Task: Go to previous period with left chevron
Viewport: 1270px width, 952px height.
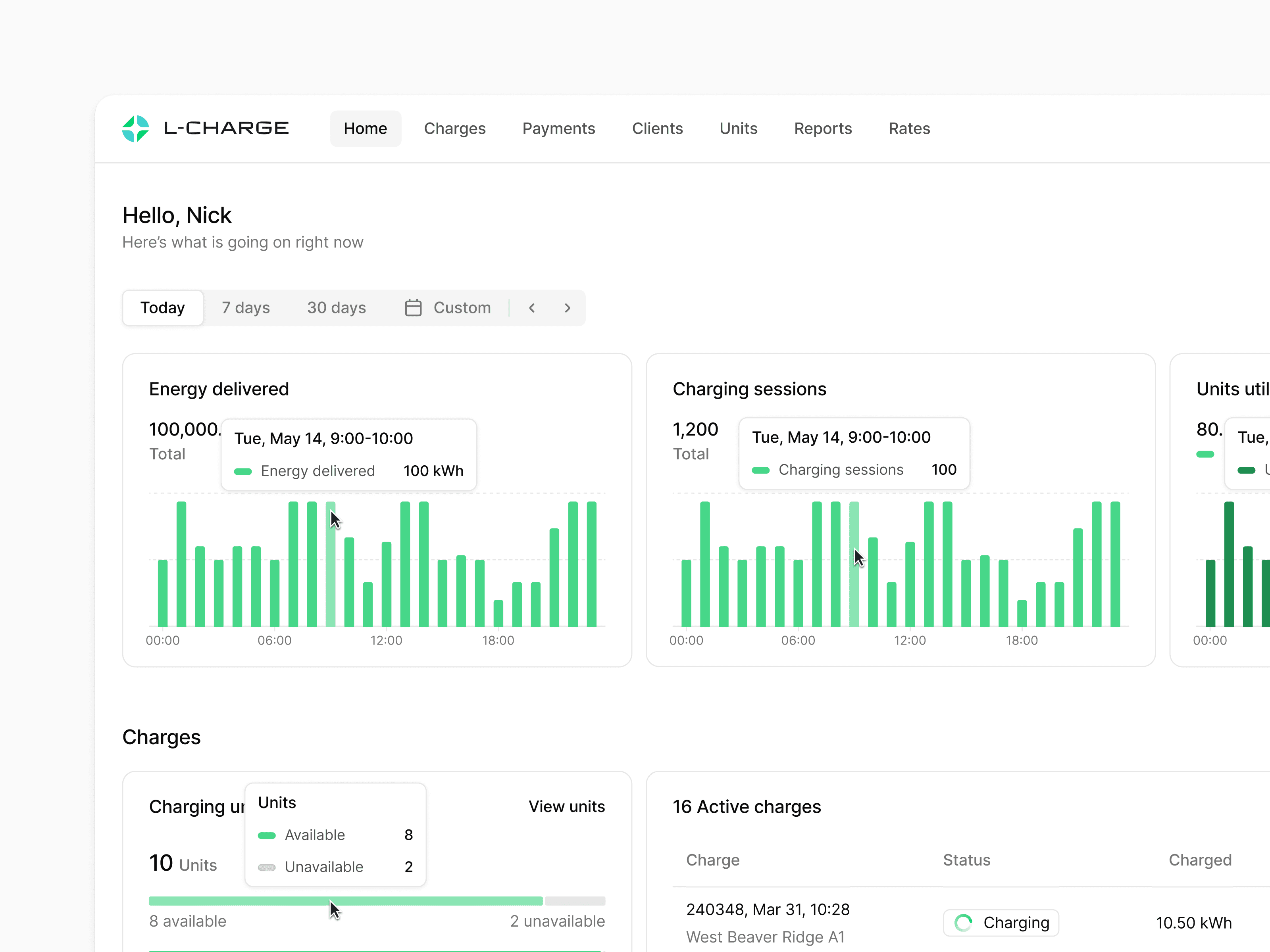Action: click(x=532, y=308)
